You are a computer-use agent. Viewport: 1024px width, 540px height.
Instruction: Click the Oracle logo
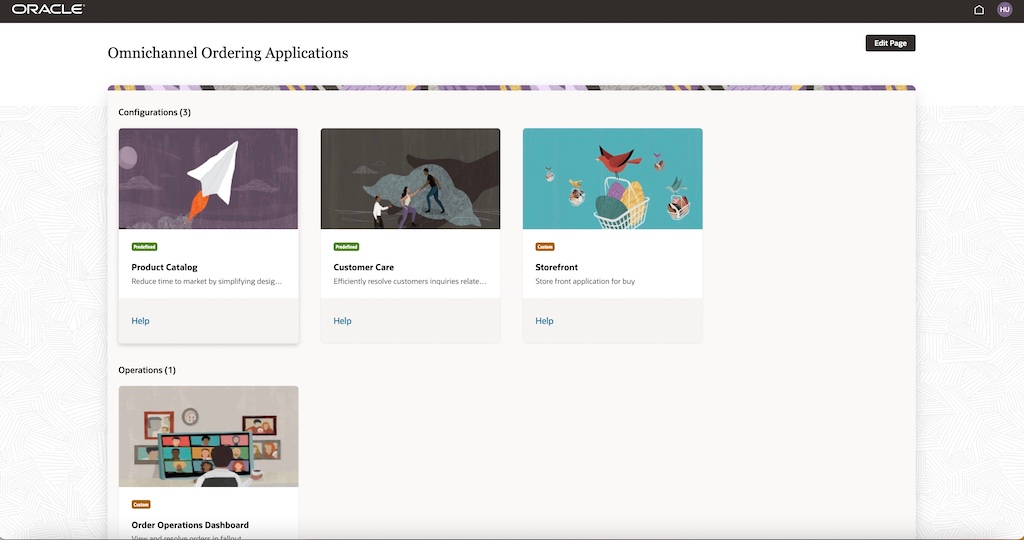48,9
